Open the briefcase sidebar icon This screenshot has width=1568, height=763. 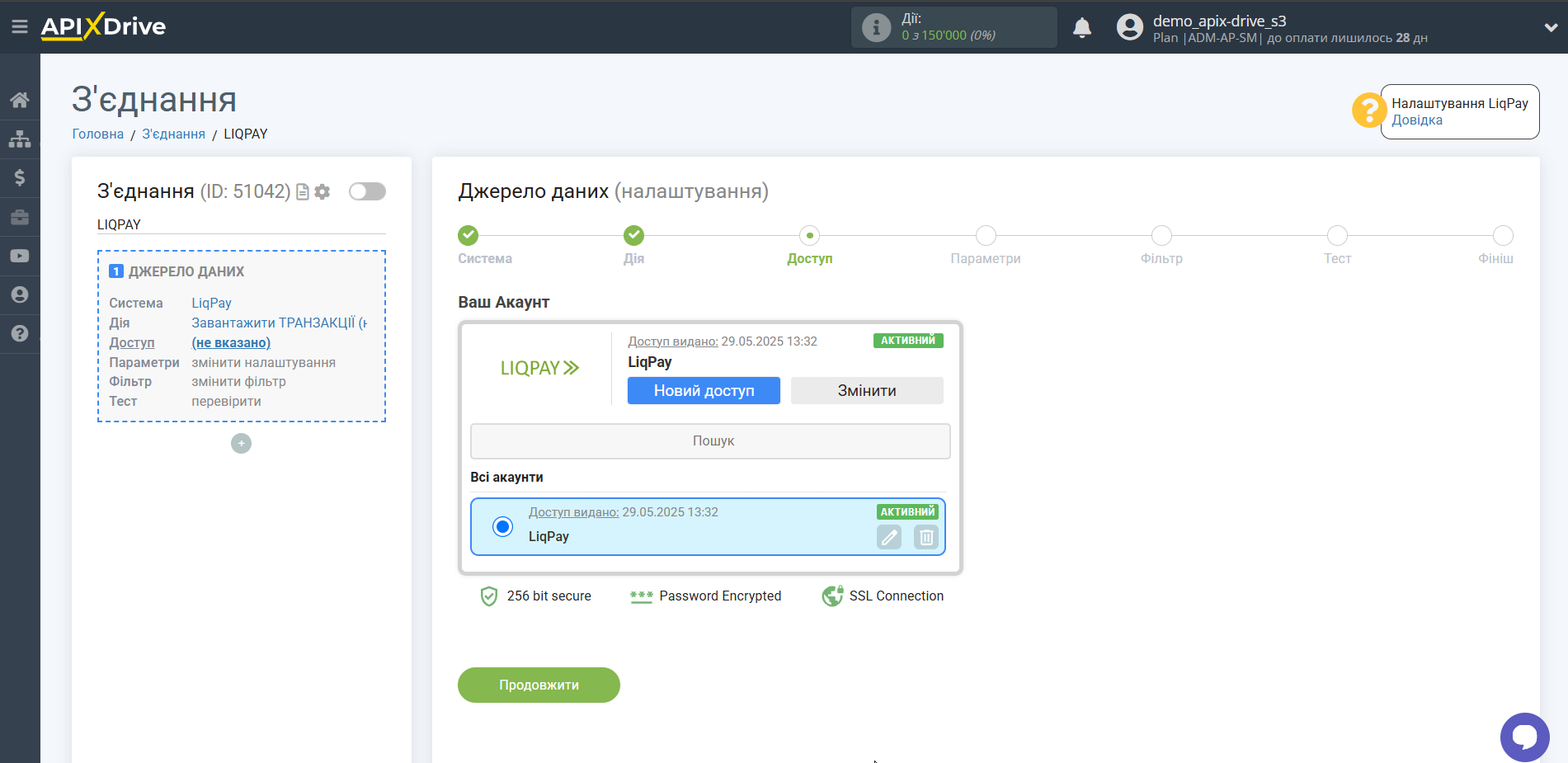(x=20, y=217)
